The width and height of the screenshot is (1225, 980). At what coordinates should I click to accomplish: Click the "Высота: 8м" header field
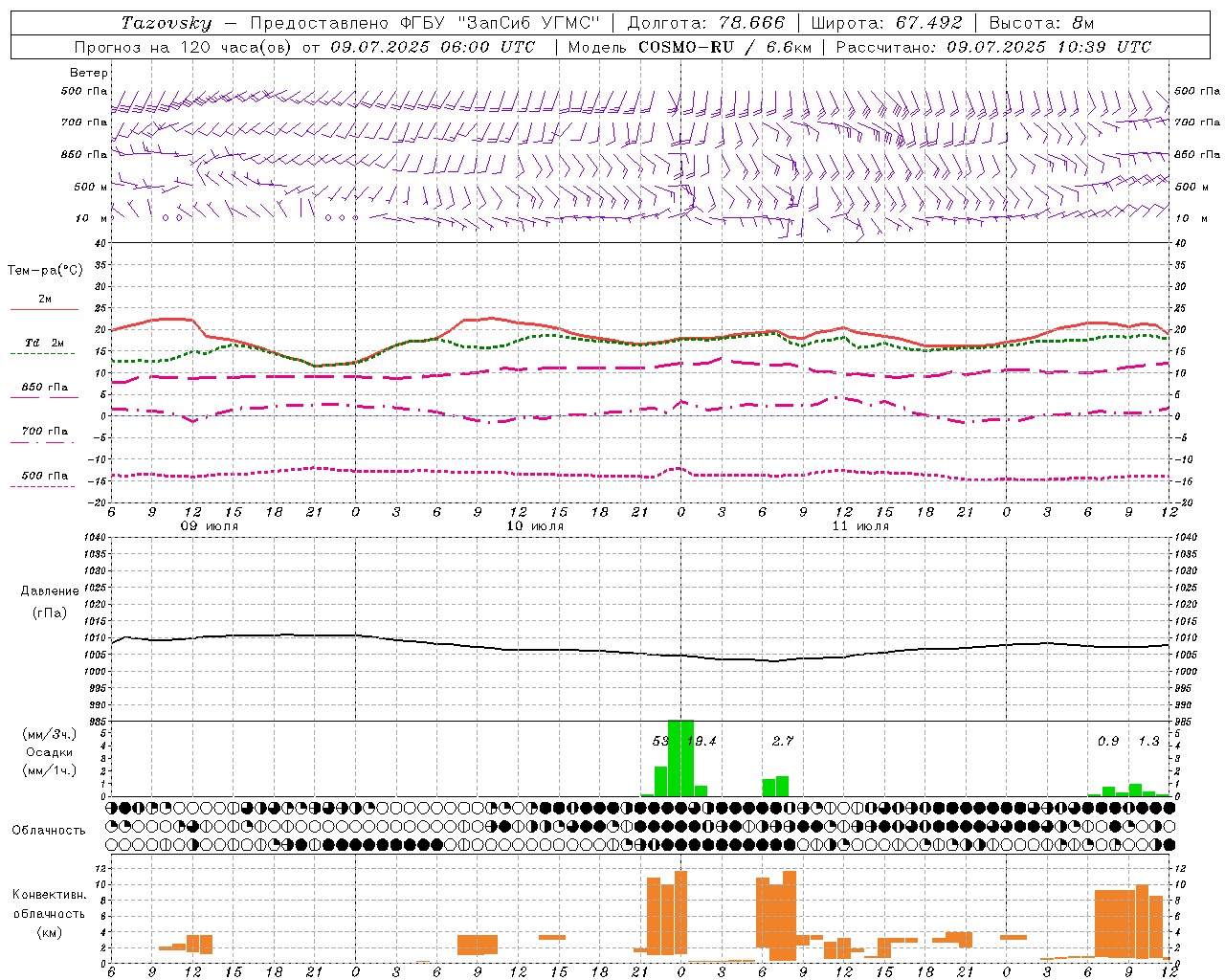pos(1041,23)
